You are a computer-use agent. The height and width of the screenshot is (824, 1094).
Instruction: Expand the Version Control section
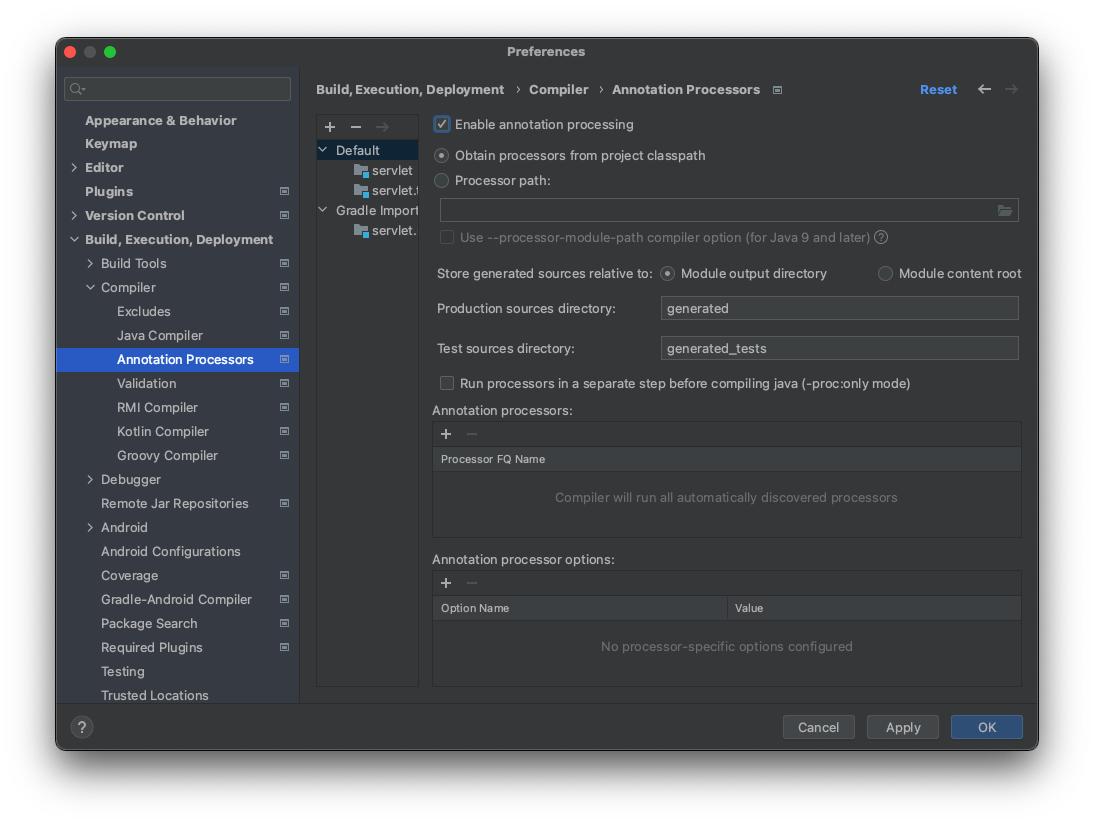[74, 216]
